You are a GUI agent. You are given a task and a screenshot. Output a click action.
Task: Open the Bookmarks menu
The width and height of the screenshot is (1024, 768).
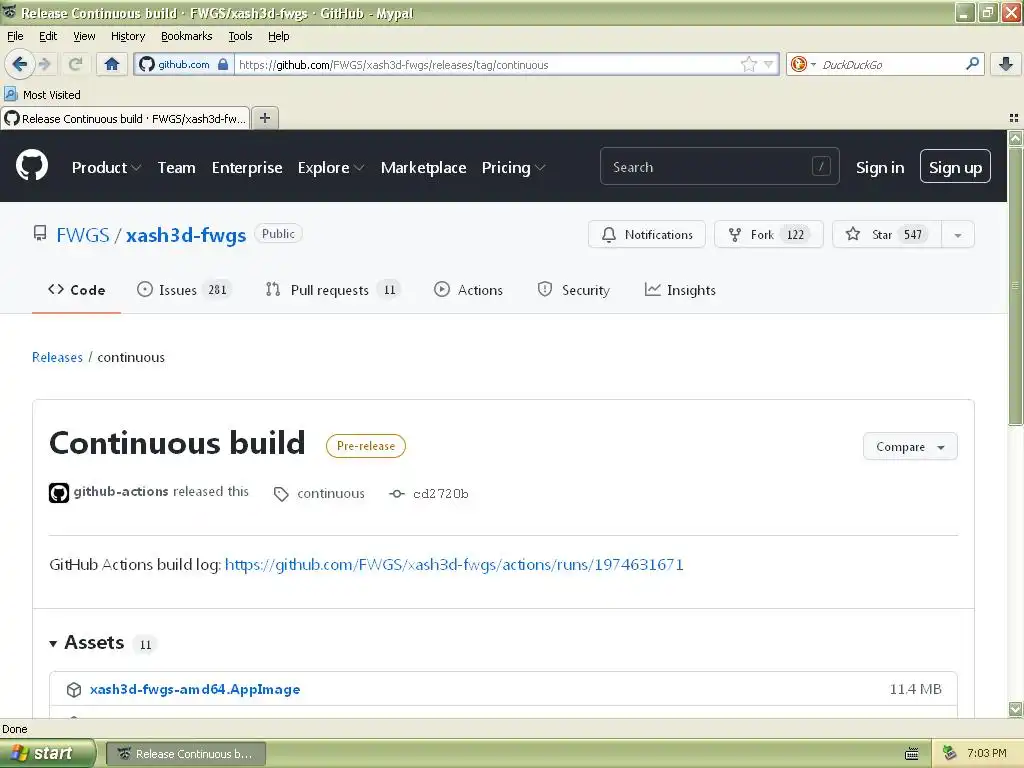click(x=186, y=37)
